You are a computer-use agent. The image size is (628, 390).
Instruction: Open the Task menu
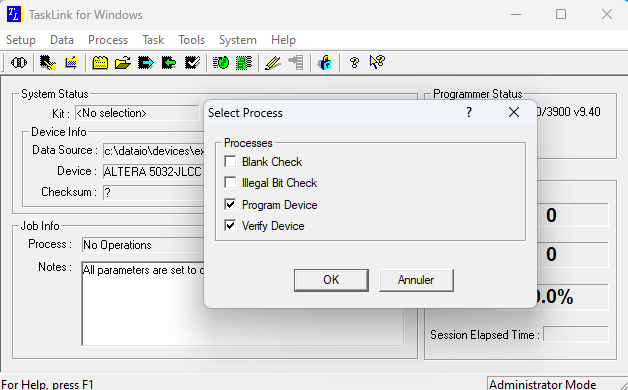[153, 40]
